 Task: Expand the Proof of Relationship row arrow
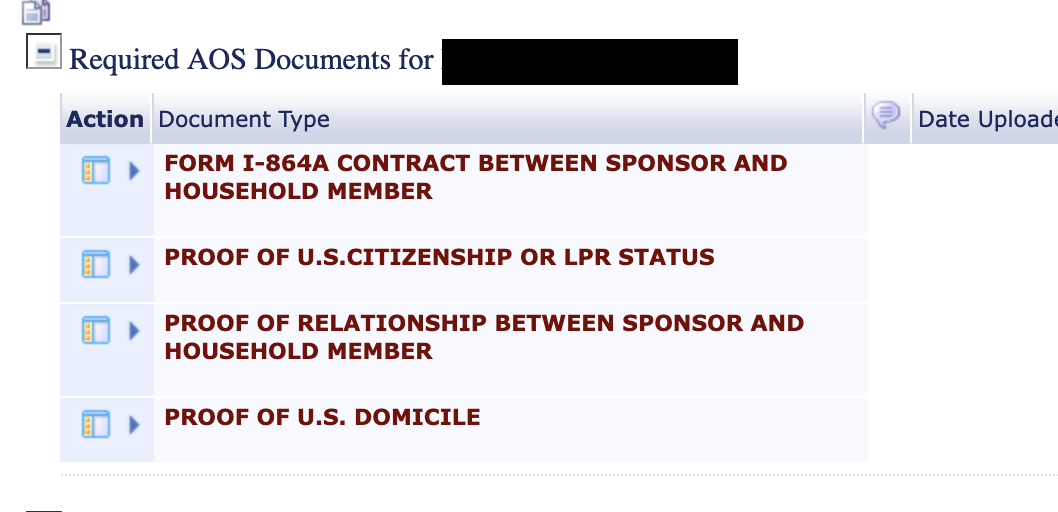point(134,331)
